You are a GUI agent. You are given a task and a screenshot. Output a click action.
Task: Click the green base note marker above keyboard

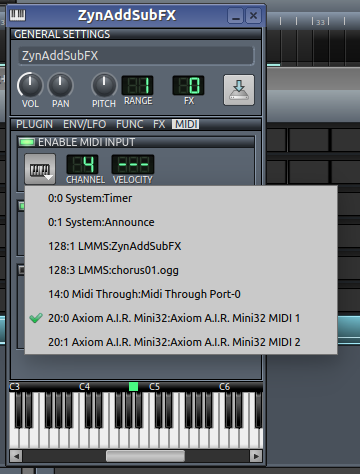coord(133,387)
